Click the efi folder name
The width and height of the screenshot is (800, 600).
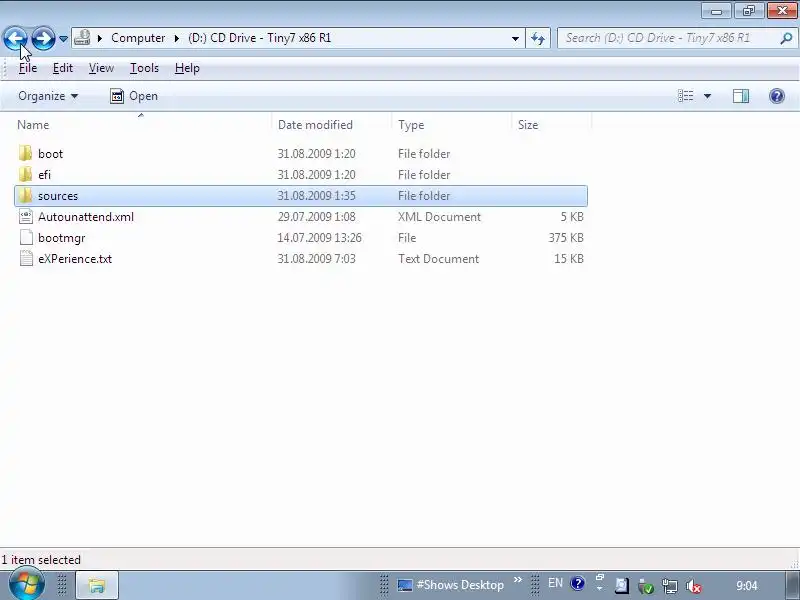pyautogui.click(x=44, y=174)
